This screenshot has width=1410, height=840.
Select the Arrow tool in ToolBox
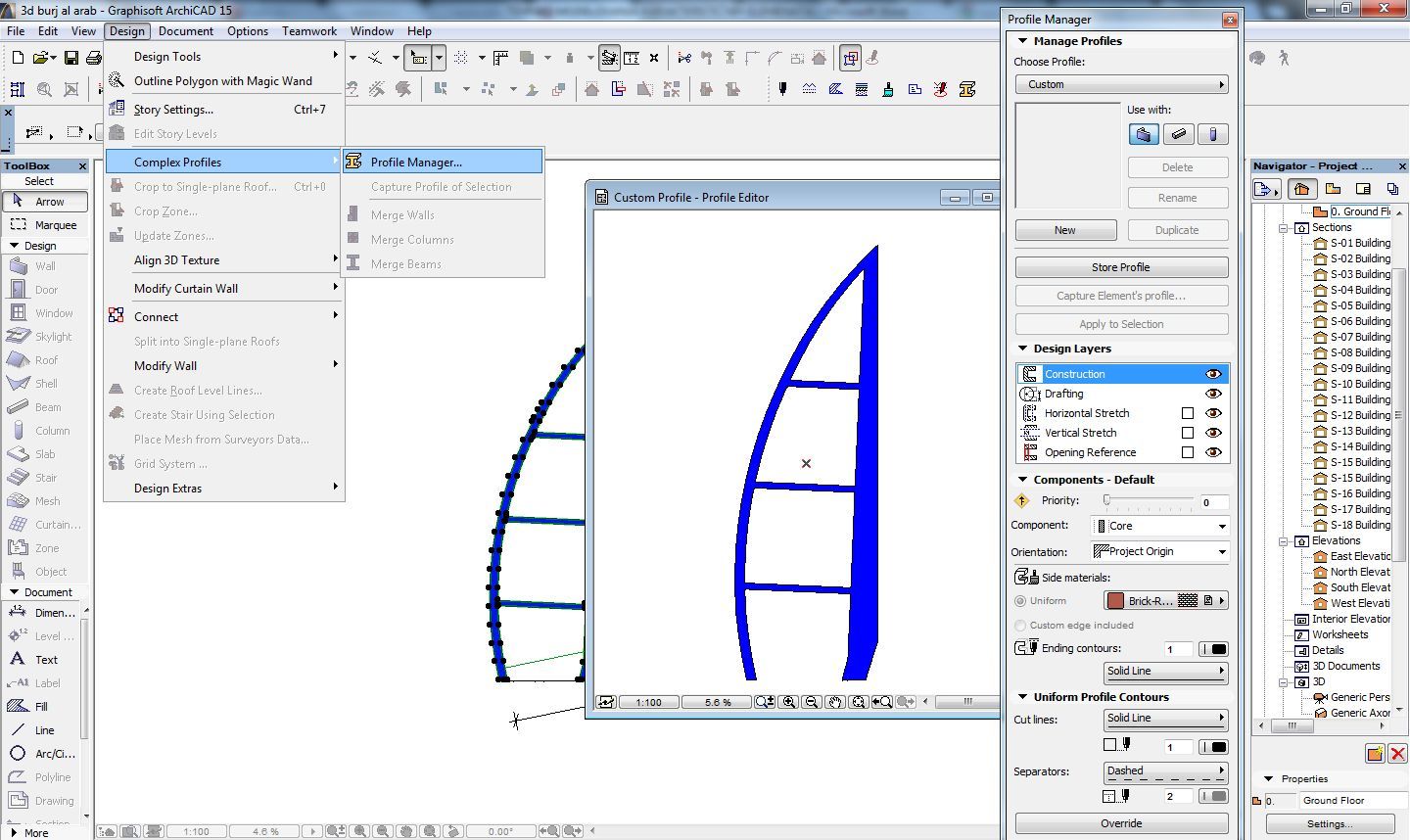45,202
